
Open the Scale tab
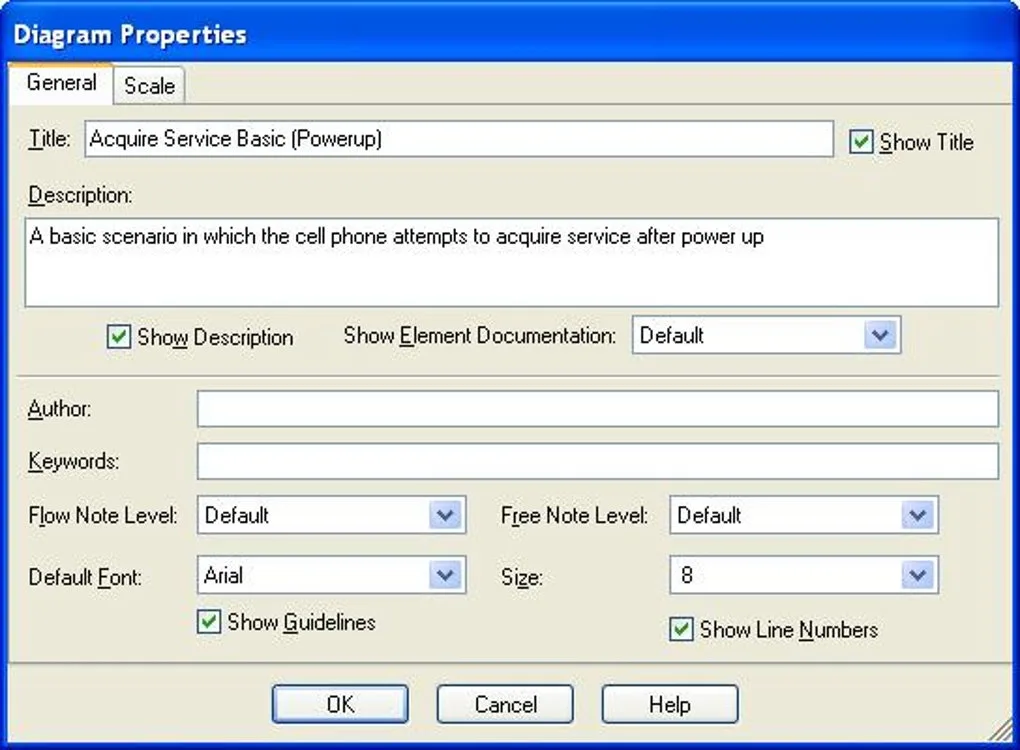(x=149, y=86)
